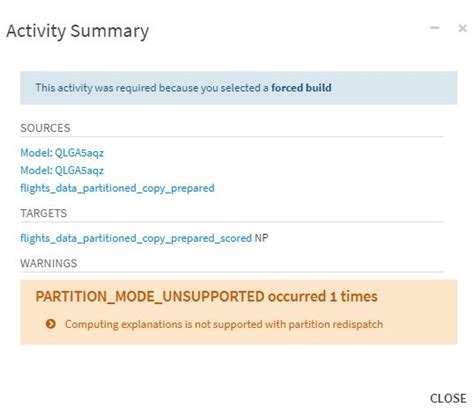Click the 'Computing explanations is not supported' message
The width and height of the screenshot is (474, 414).
(x=224, y=324)
